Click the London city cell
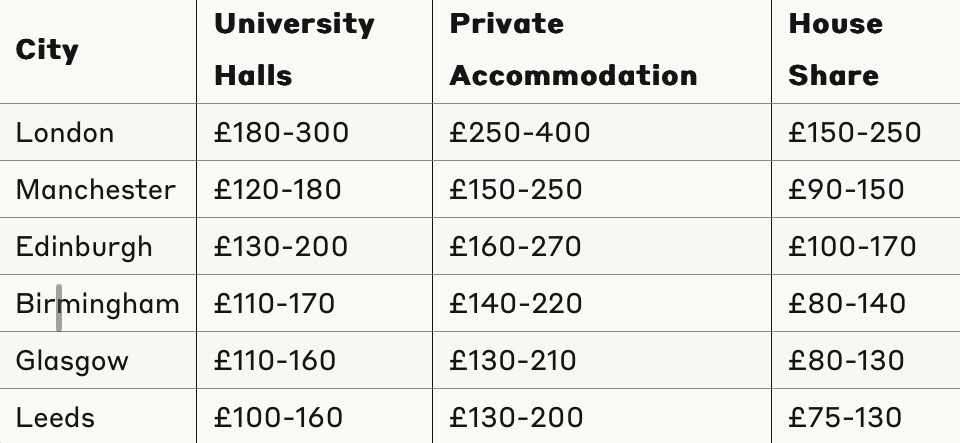The image size is (960, 443). (x=65, y=133)
